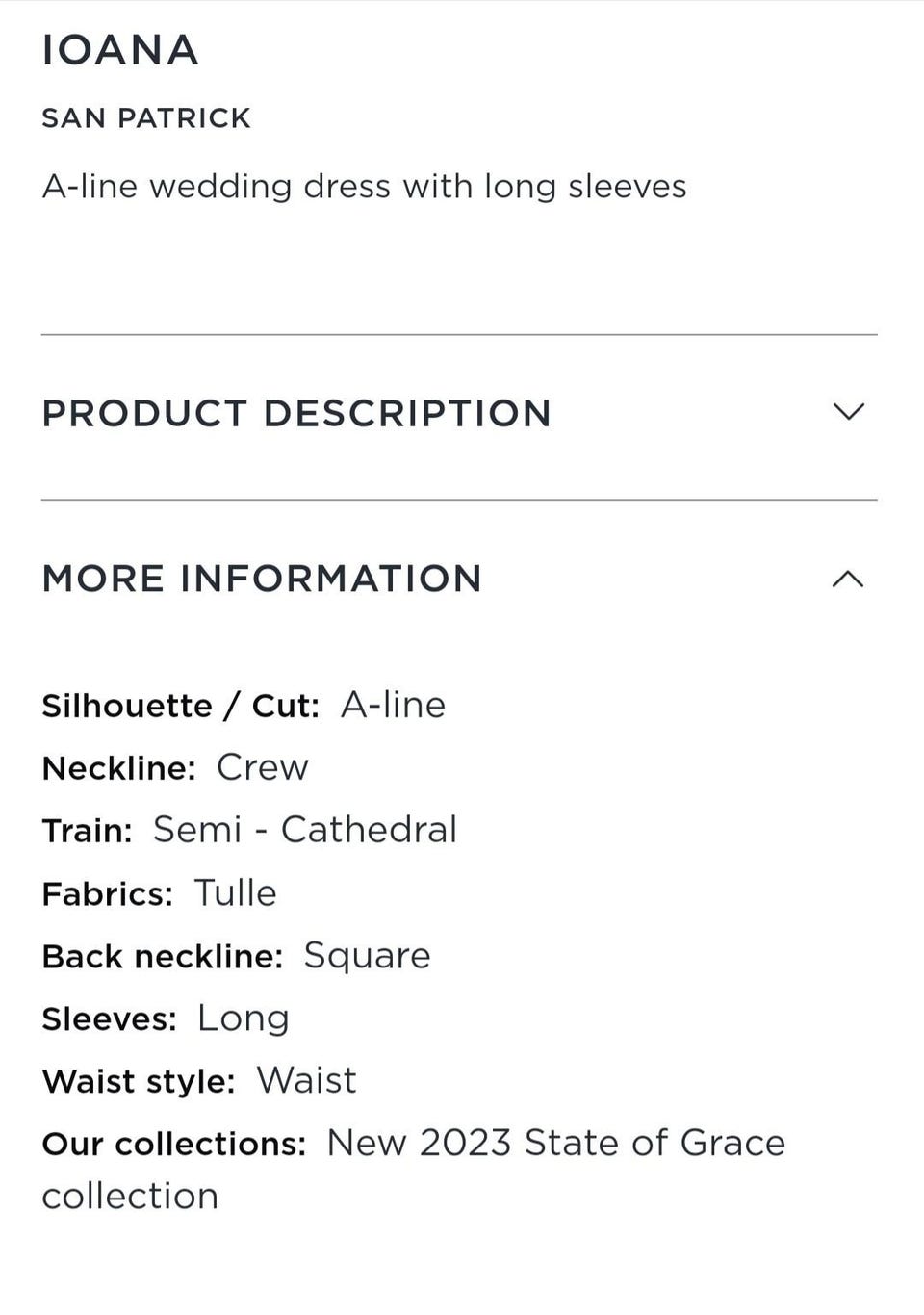
Task: Click the More Information section heading
Action: [x=262, y=579]
